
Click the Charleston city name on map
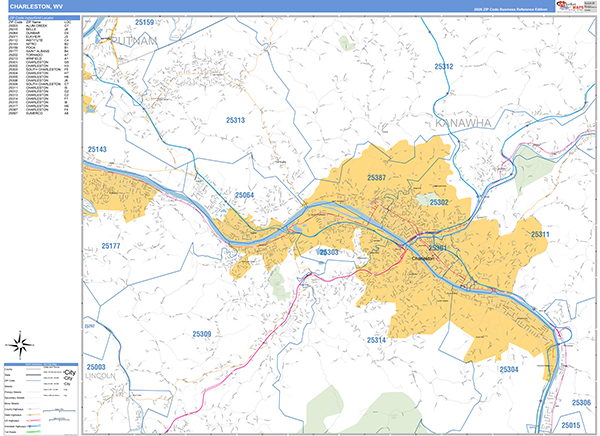coord(423,258)
